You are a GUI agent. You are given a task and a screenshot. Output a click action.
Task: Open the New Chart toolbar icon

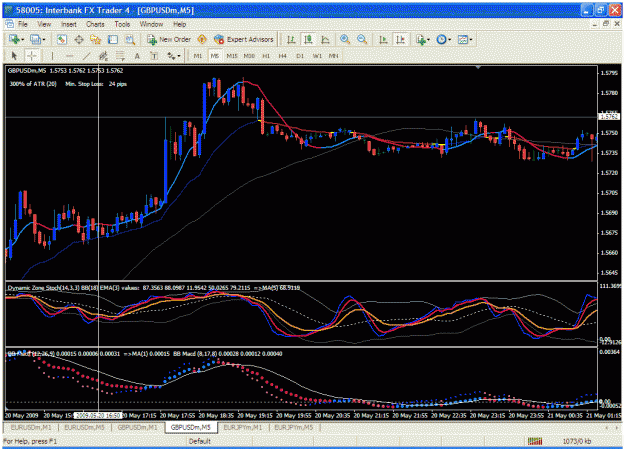(14, 39)
